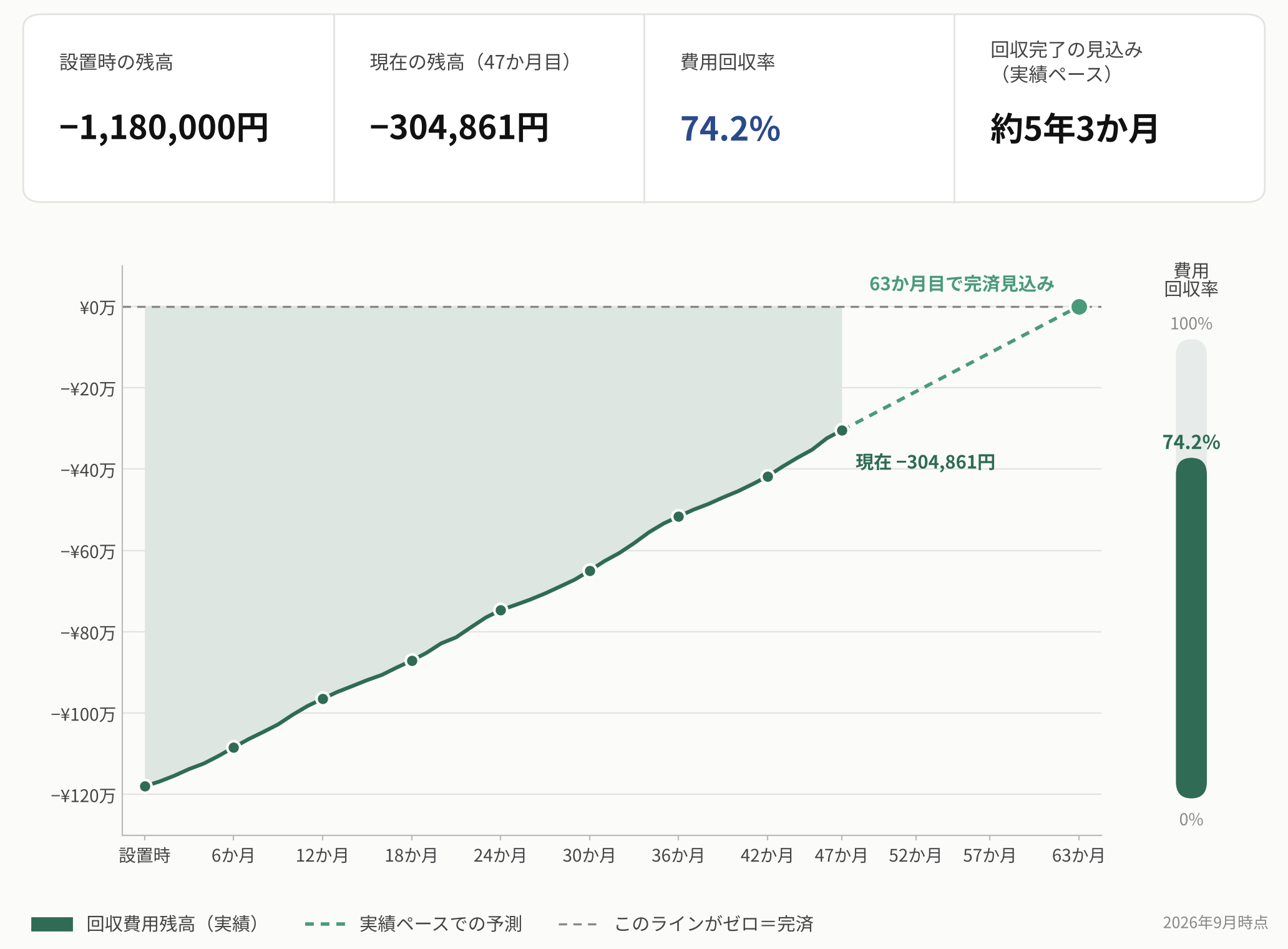The width and height of the screenshot is (1288, 949).
Task: Click the 0% gauge label
Action: tap(1191, 820)
